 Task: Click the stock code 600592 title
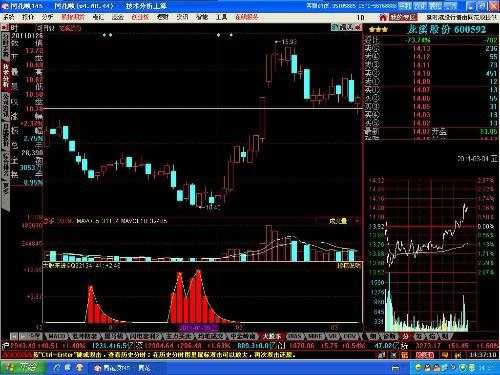(470, 29)
